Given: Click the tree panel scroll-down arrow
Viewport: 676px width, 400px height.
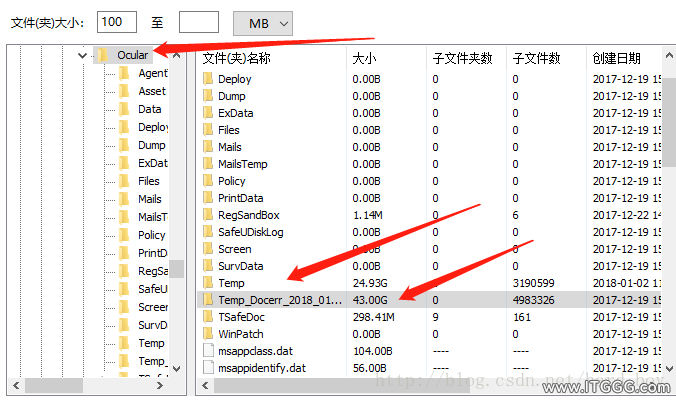Looking at the screenshot, I should pyautogui.click(x=176, y=369).
